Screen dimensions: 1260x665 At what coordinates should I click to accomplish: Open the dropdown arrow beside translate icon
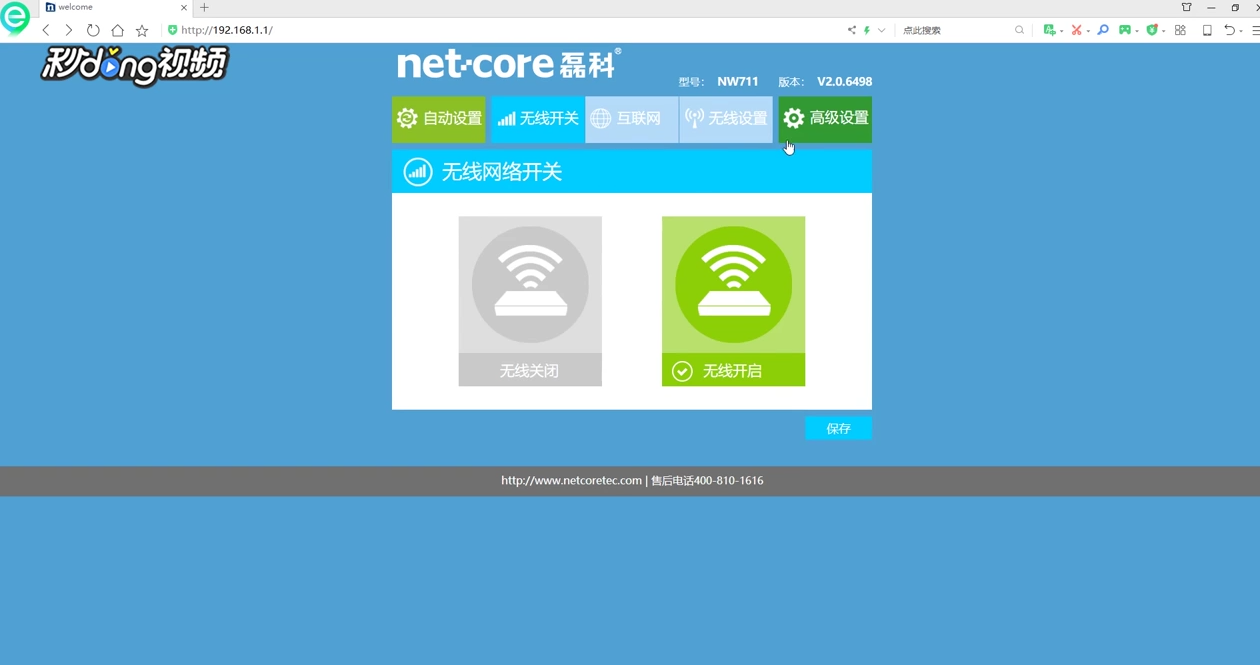(x=1061, y=31)
